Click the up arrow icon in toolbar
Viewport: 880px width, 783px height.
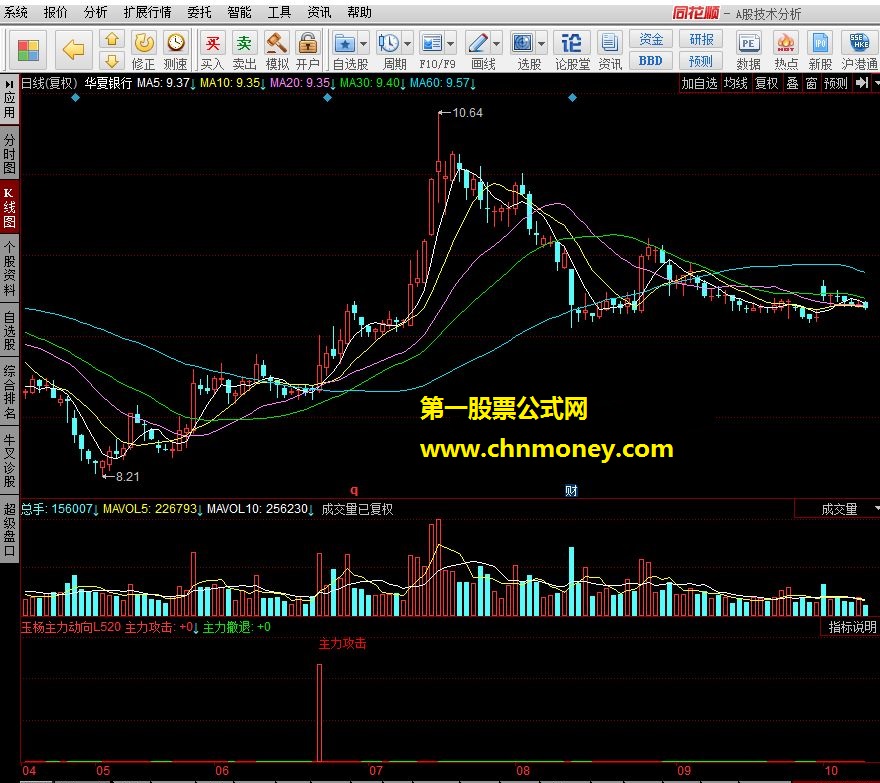(112, 39)
